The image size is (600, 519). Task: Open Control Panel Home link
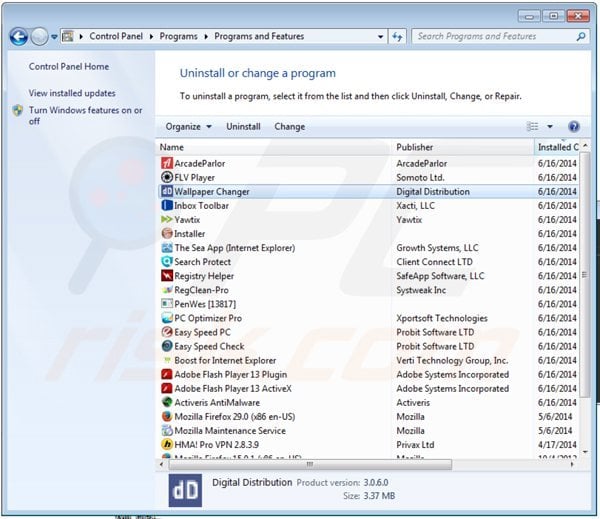click(x=69, y=67)
